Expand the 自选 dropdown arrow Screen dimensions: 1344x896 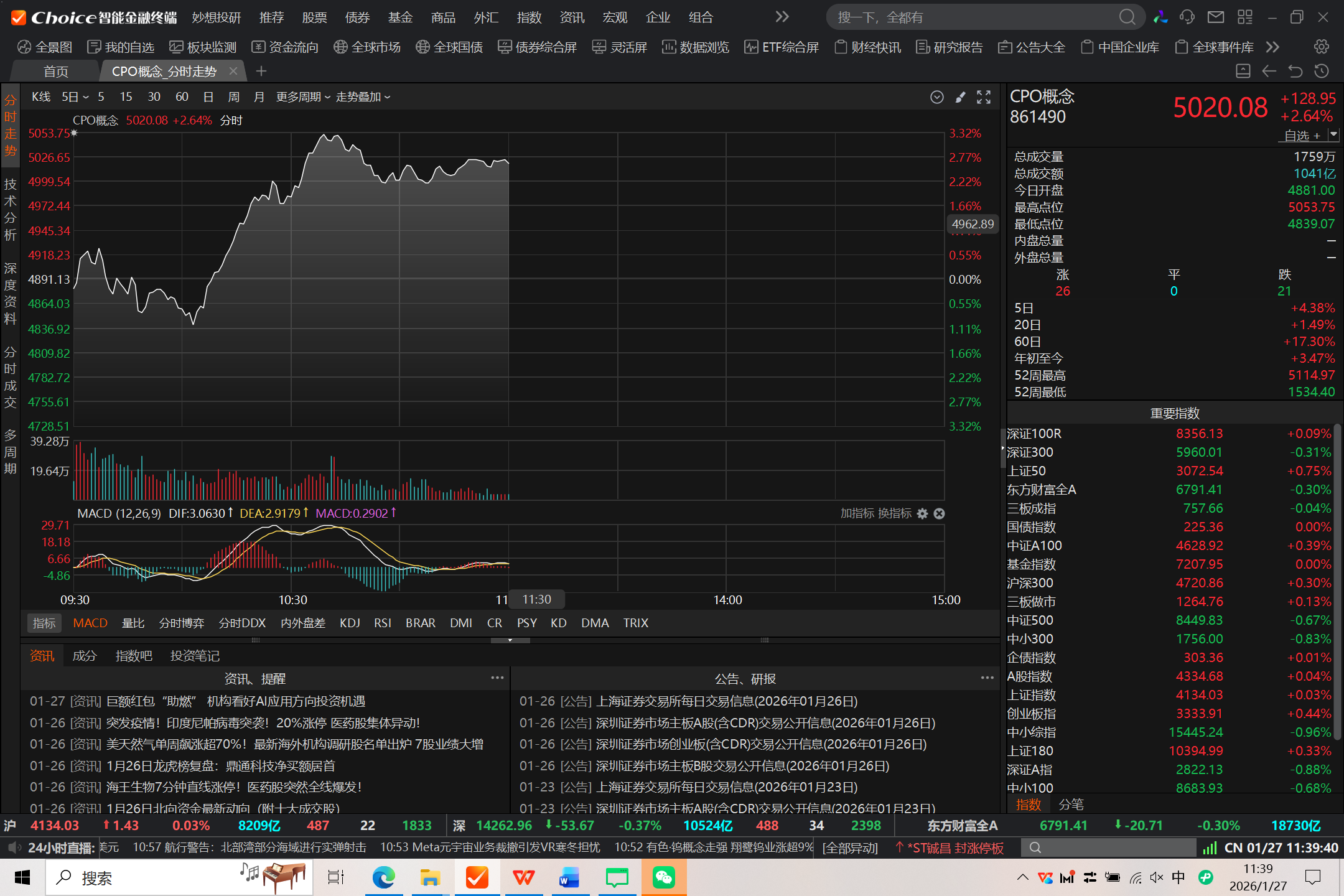[x=1333, y=134]
